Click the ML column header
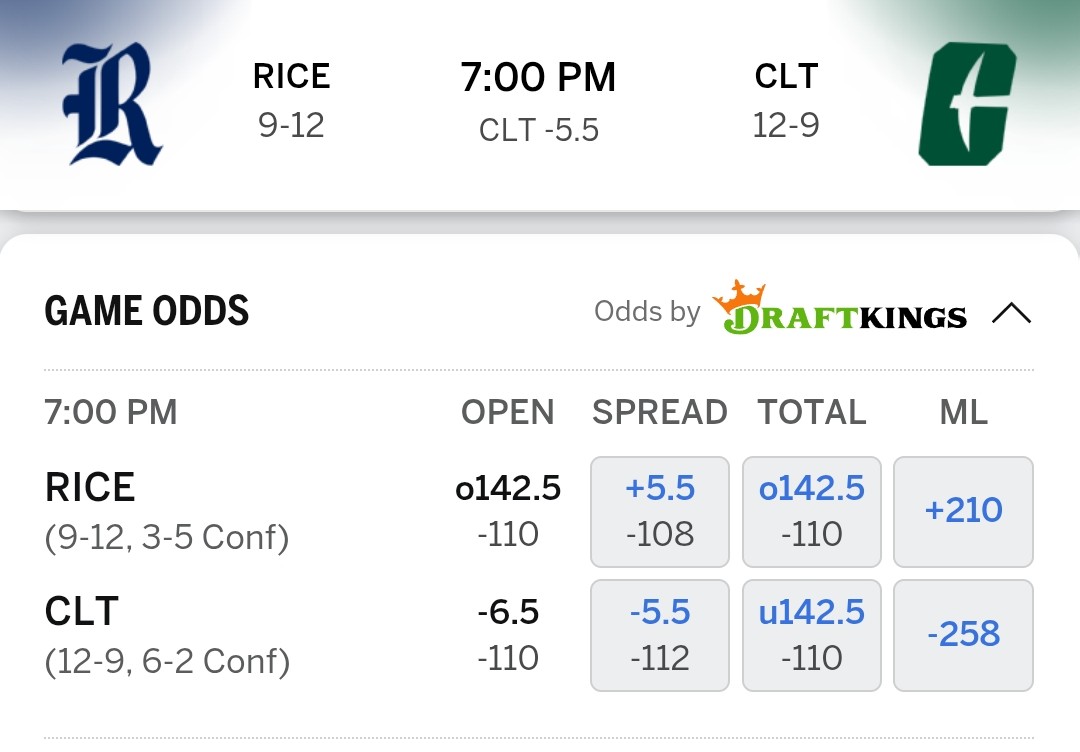 [x=964, y=412]
